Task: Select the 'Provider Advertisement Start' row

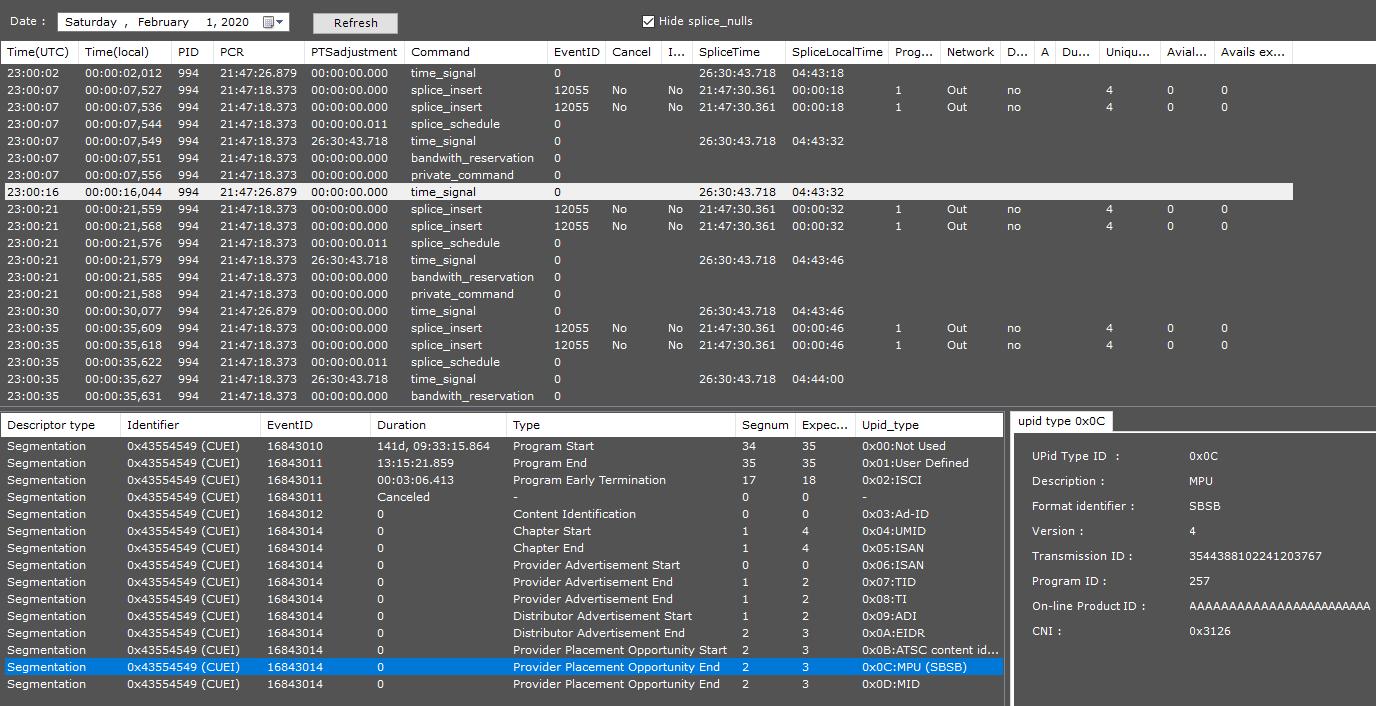Action: pos(502,565)
